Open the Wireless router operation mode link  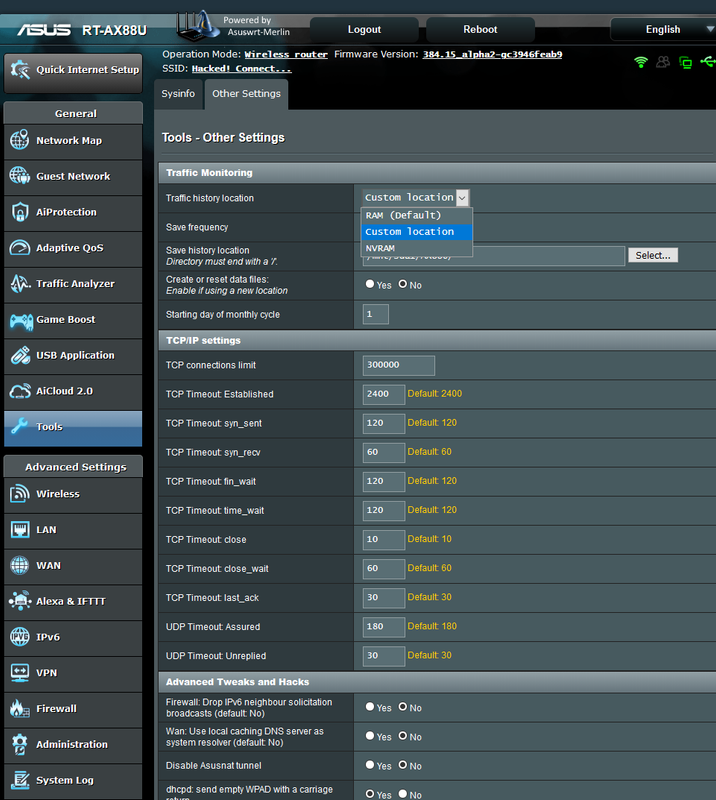(x=286, y=55)
